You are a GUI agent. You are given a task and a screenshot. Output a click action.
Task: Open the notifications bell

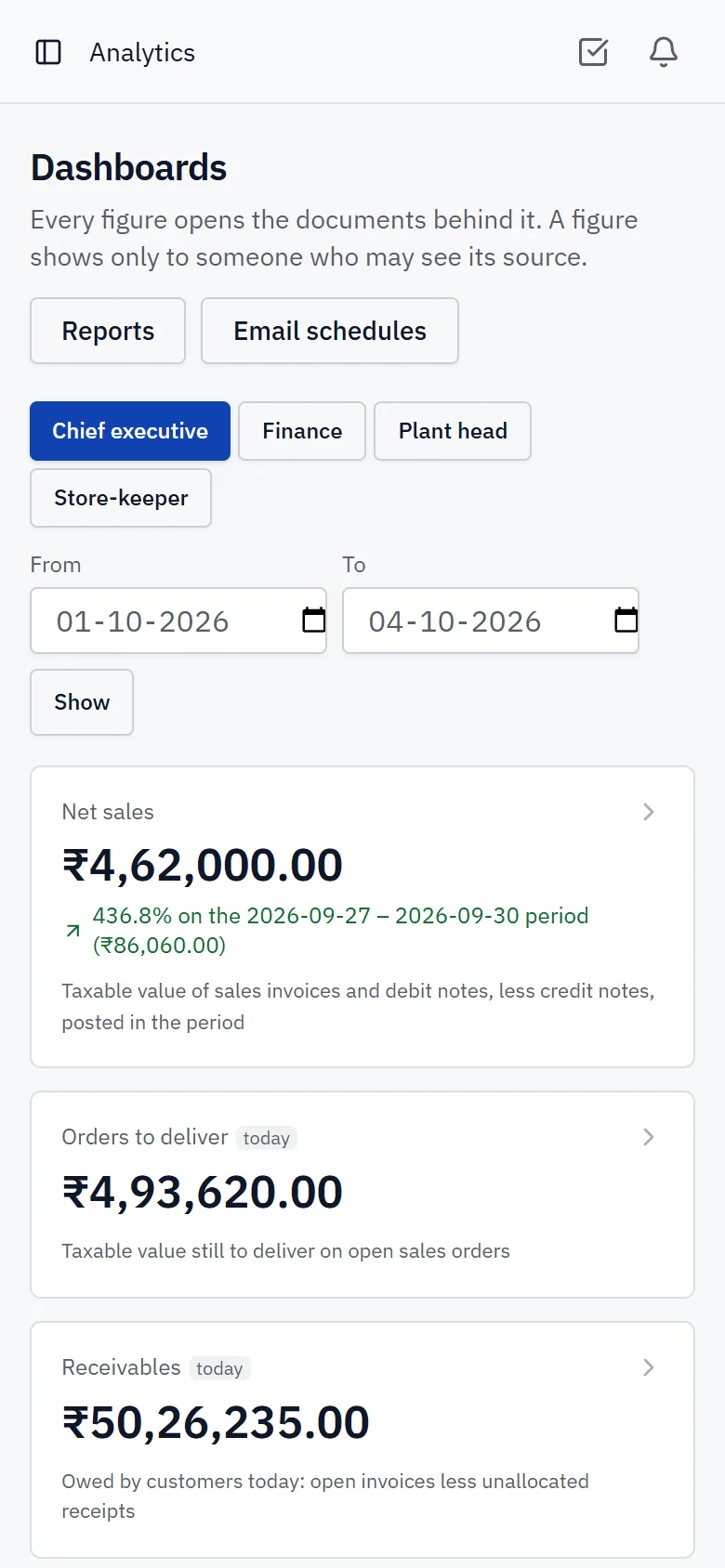tap(664, 52)
